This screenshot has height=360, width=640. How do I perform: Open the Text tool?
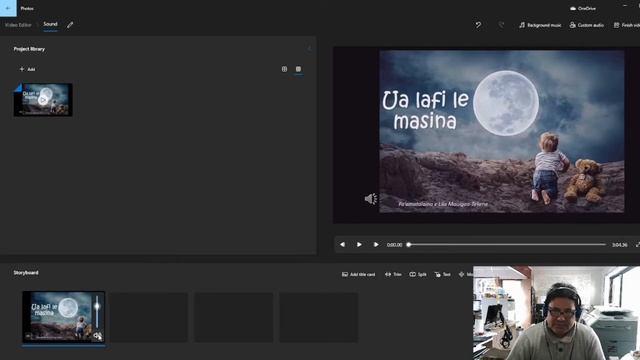443,274
